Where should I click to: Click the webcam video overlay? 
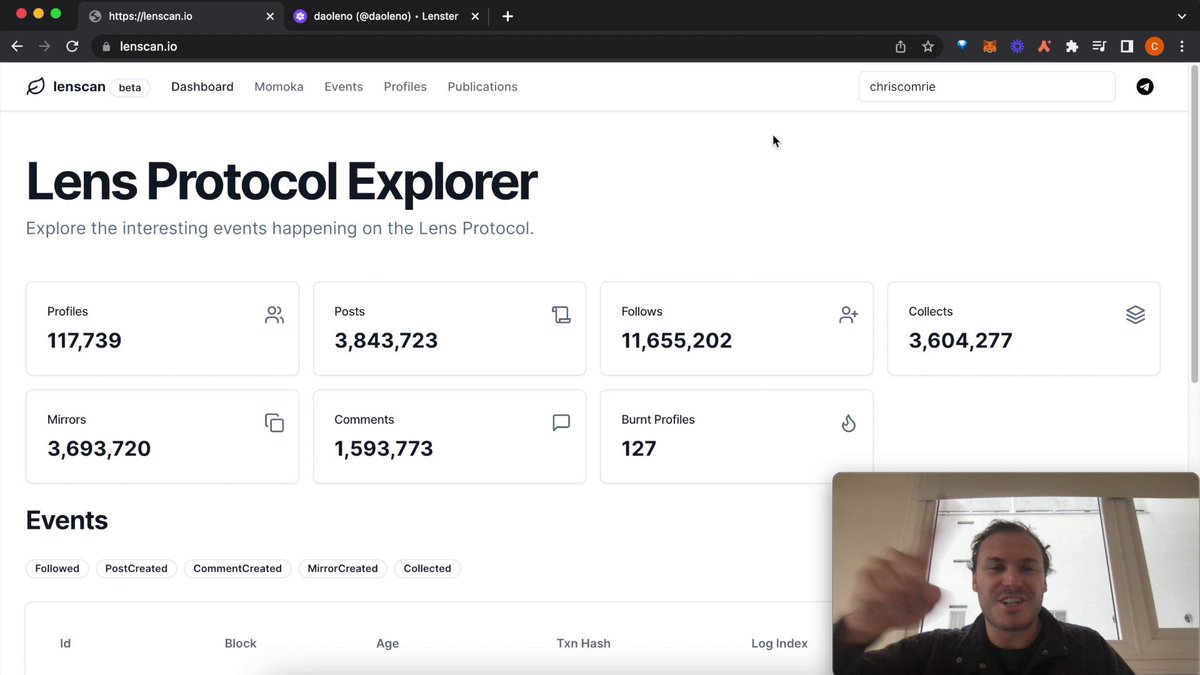[1016, 573]
